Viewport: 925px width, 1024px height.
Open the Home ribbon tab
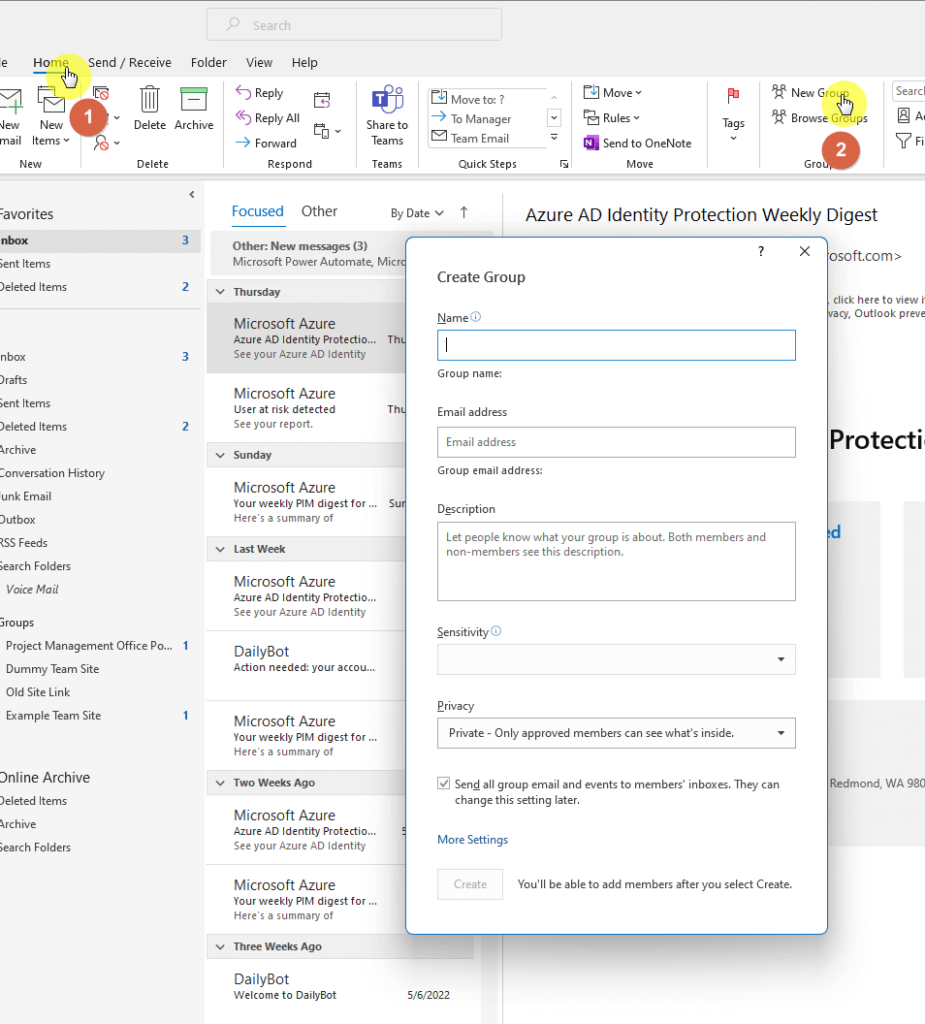click(50, 63)
